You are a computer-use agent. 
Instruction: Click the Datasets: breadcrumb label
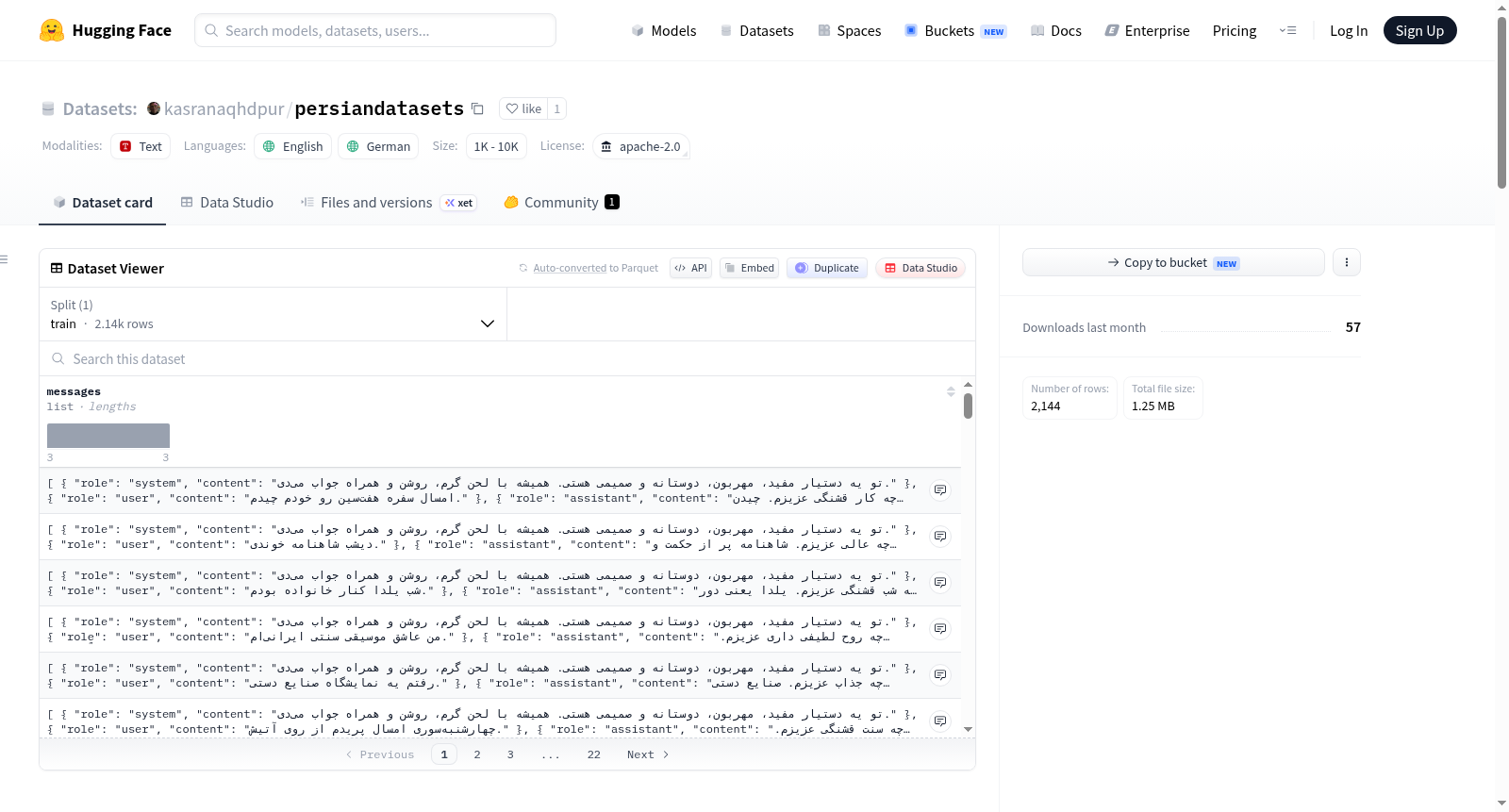tap(100, 108)
